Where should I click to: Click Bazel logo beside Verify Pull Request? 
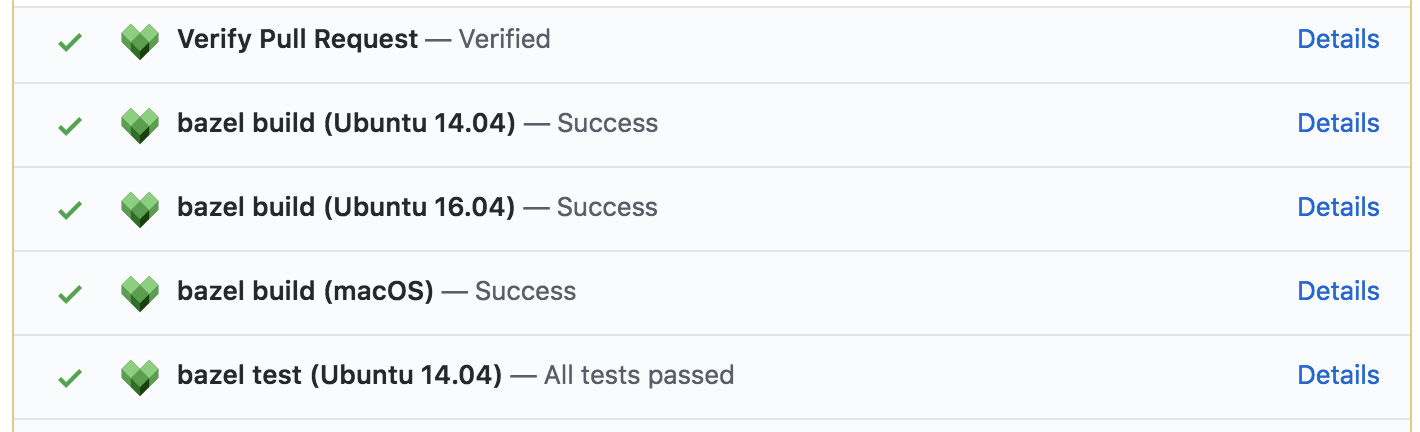(x=140, y=41)
